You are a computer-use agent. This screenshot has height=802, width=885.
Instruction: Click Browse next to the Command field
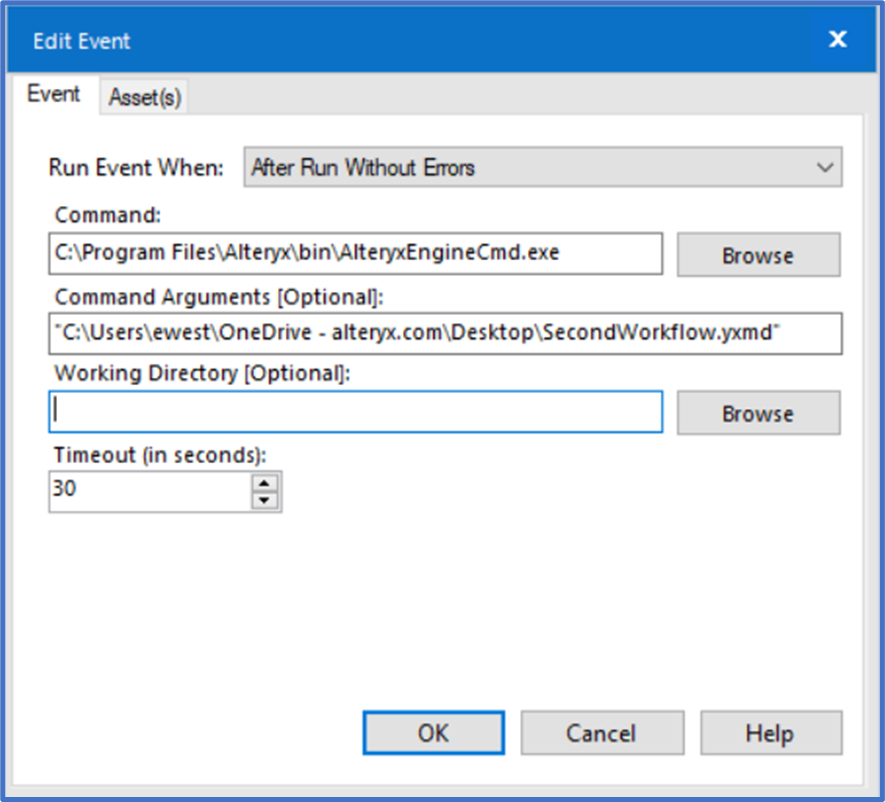(757, 255)
